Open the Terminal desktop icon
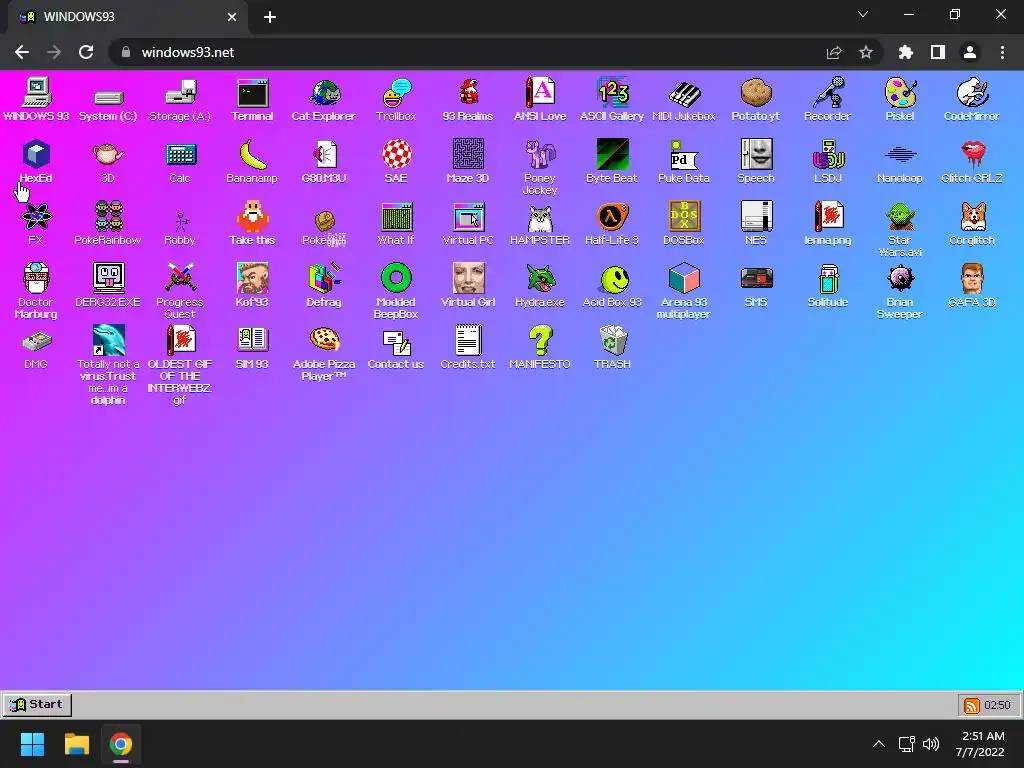This screenshot has width=1024, height=768. coord(252,99)
